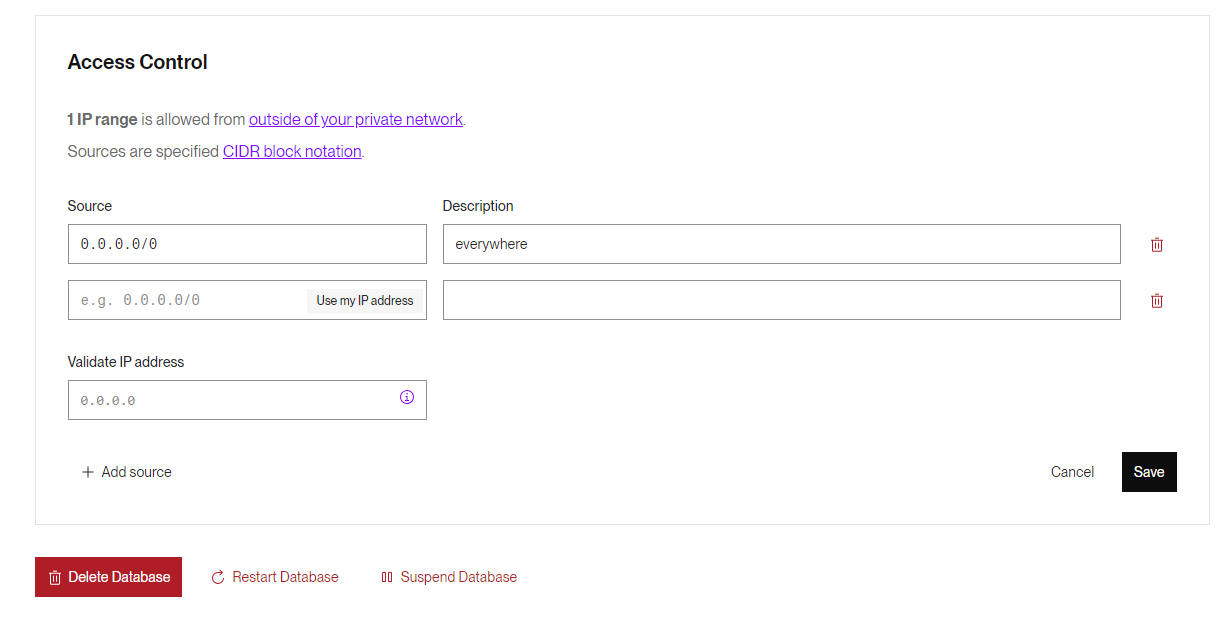Click the trash icon on Delete Database button
The width and height of the screenshot is (1225, 622).
(x=55, y=578)
